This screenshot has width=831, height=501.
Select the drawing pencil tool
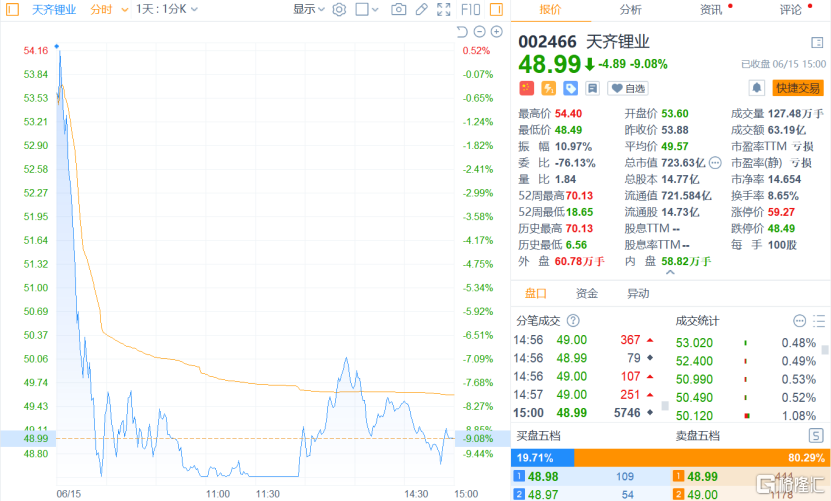point(421,9)
